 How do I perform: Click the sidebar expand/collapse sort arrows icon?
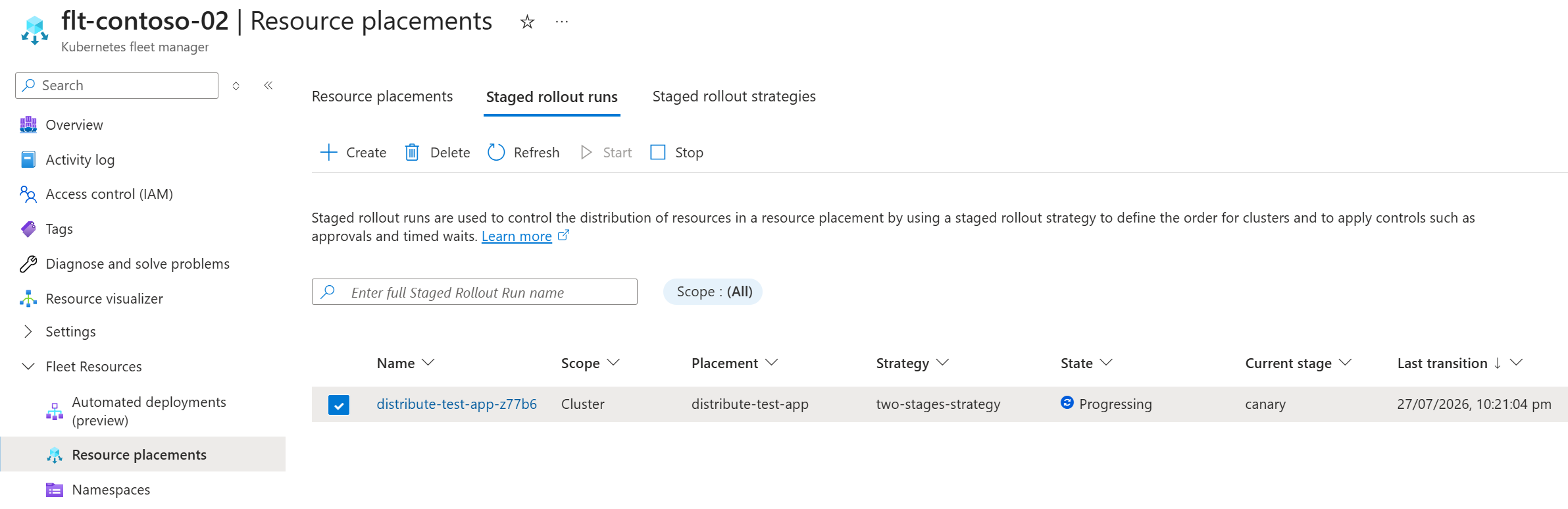[x=236, y=86]
